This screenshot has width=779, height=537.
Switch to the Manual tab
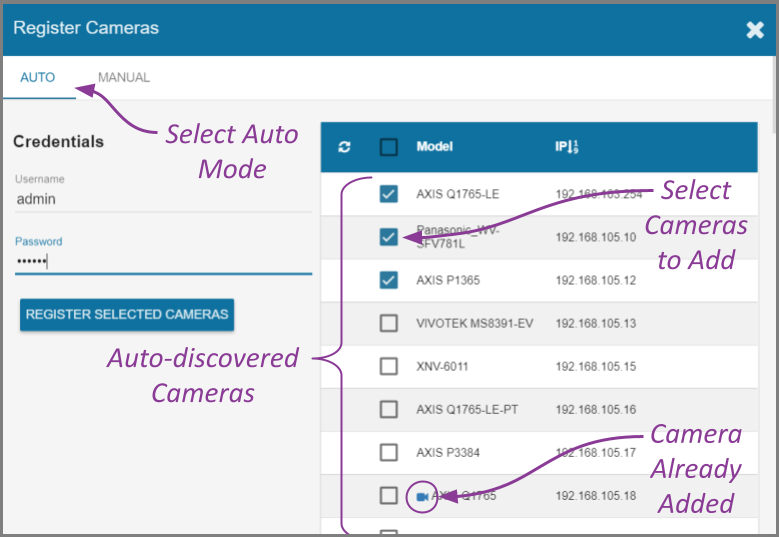point(124,78)
